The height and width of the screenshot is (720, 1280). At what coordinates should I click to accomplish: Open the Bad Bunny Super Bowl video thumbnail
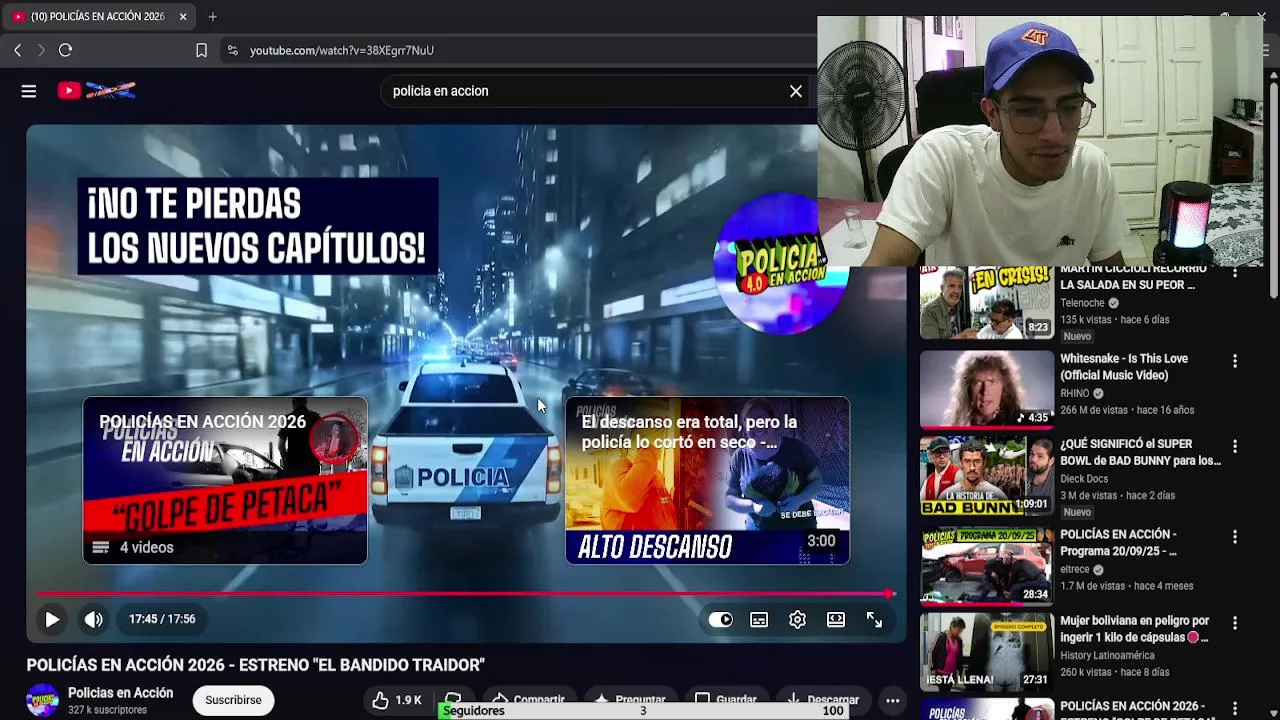coord(987,476)
